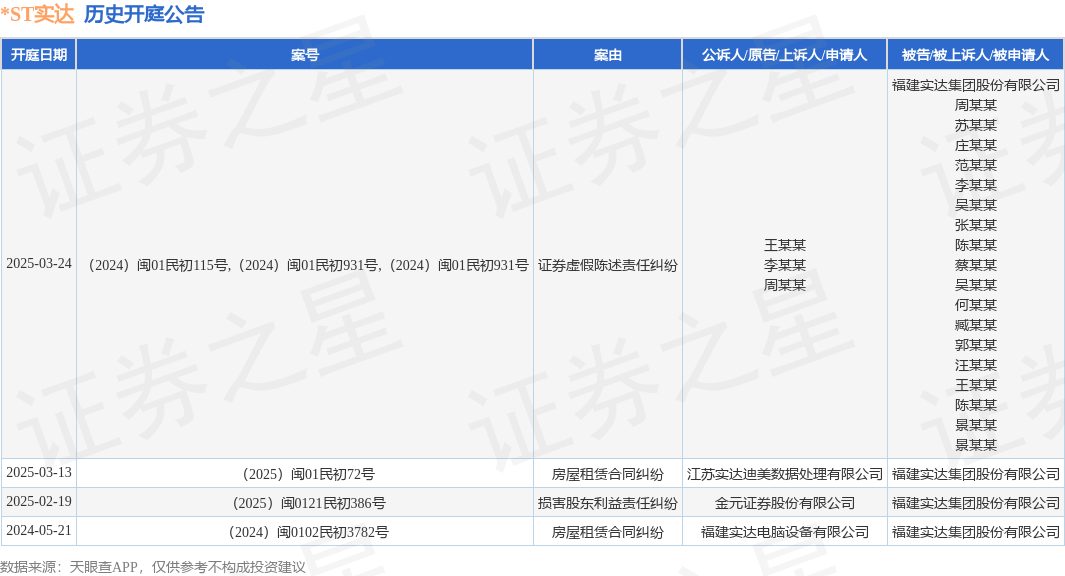
Task: Select defendant '王某某' in the defendant column
Action: point(975,385)
